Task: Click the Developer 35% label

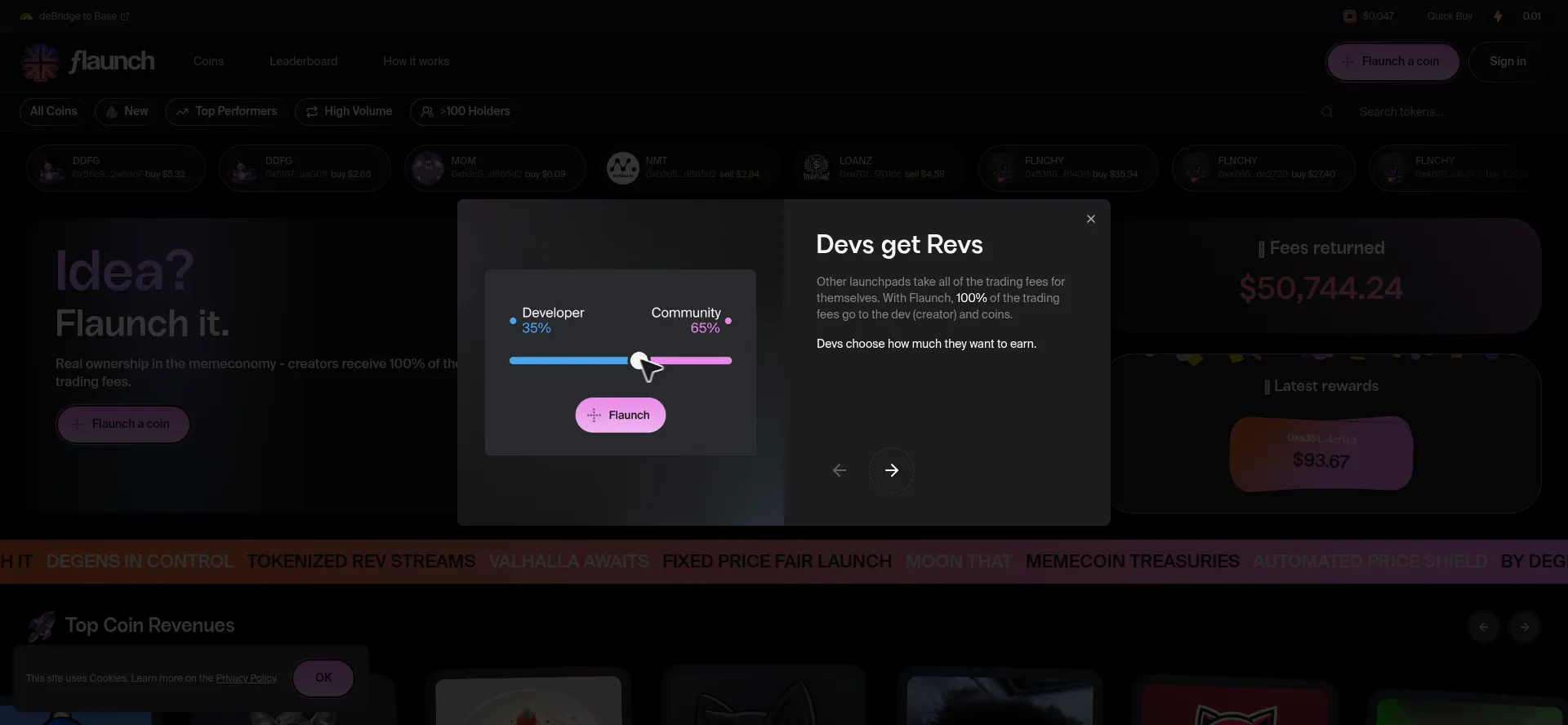Action: click(553, 320)
